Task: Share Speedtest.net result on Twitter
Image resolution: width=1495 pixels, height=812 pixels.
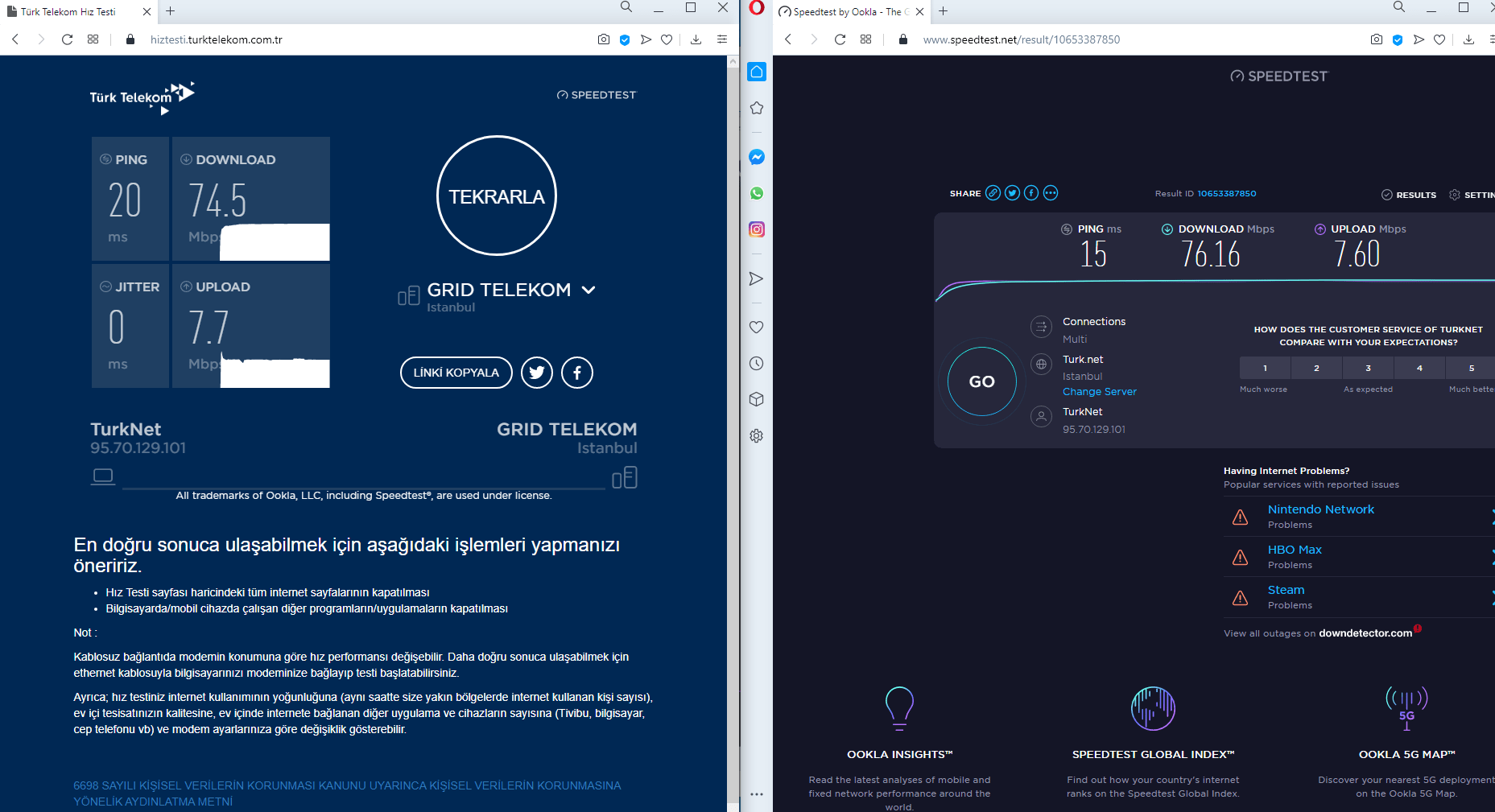Action: click(x=1013, y=193)
